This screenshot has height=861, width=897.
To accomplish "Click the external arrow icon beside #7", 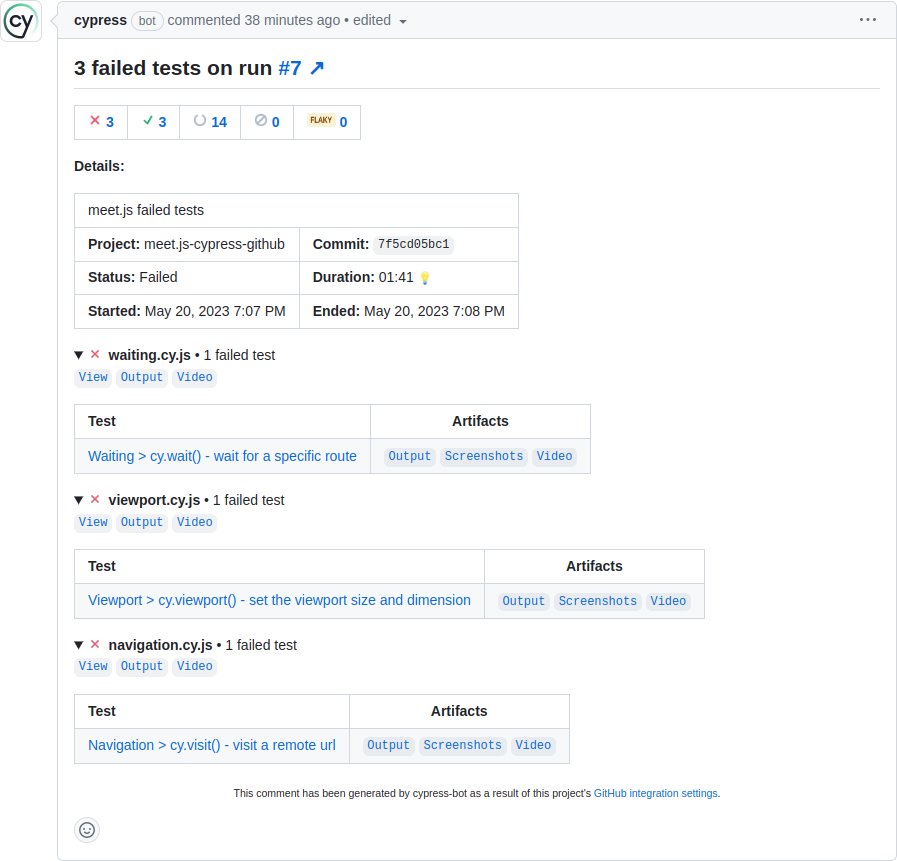I will 317,68.
